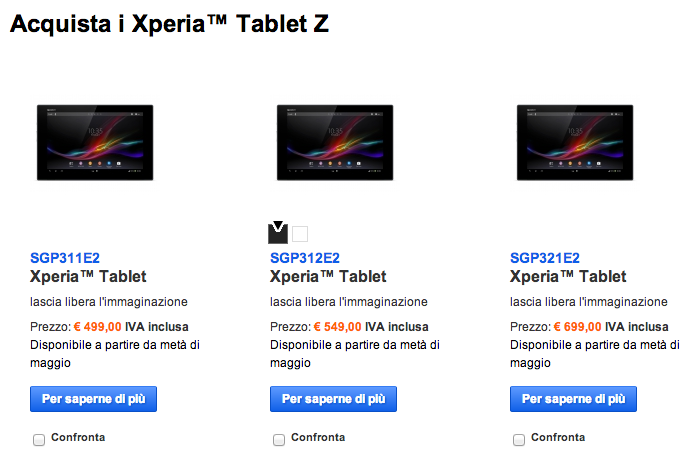Click the Xperia Tablet title under SGP311E2
Screen dimensions: 699x467
coord(88,277)
